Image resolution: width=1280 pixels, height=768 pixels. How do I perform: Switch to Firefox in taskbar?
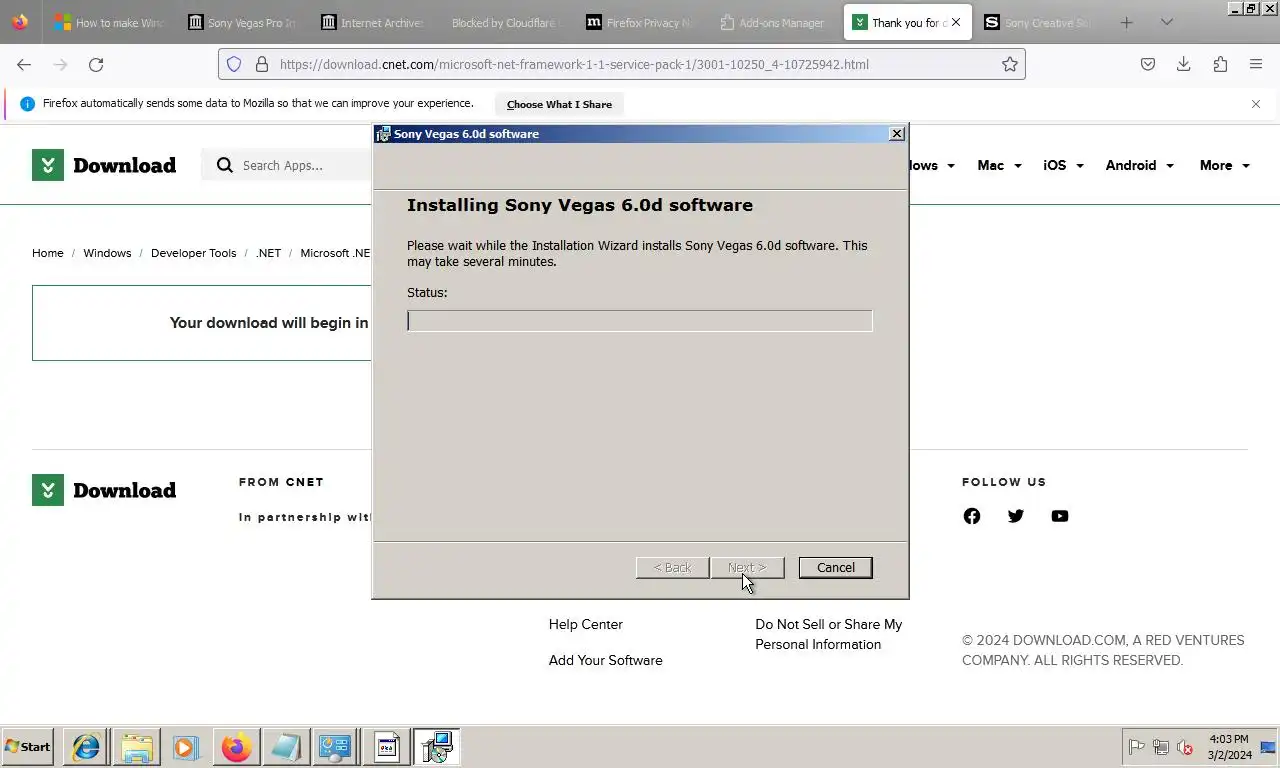click(x=236, y=747)
